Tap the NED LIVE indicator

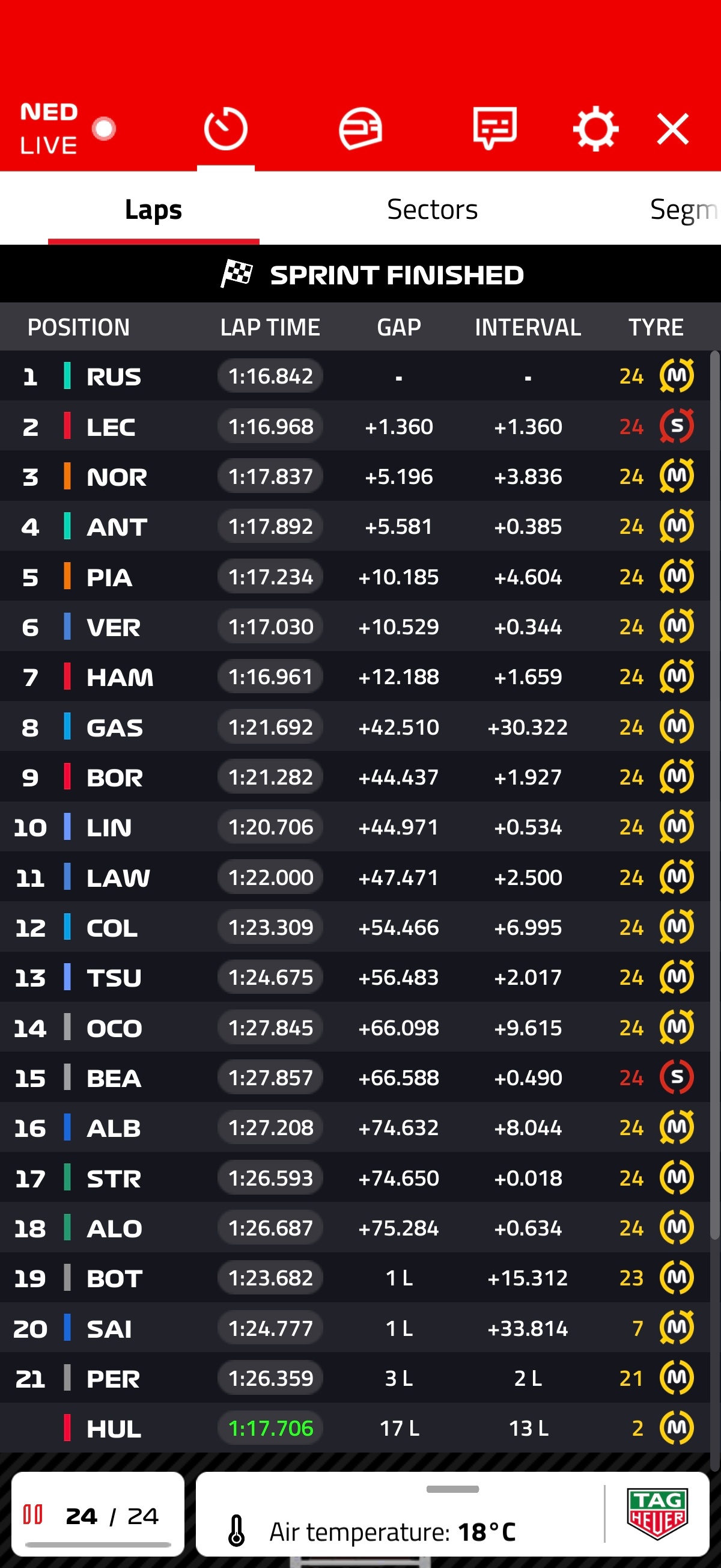(67, 129)
